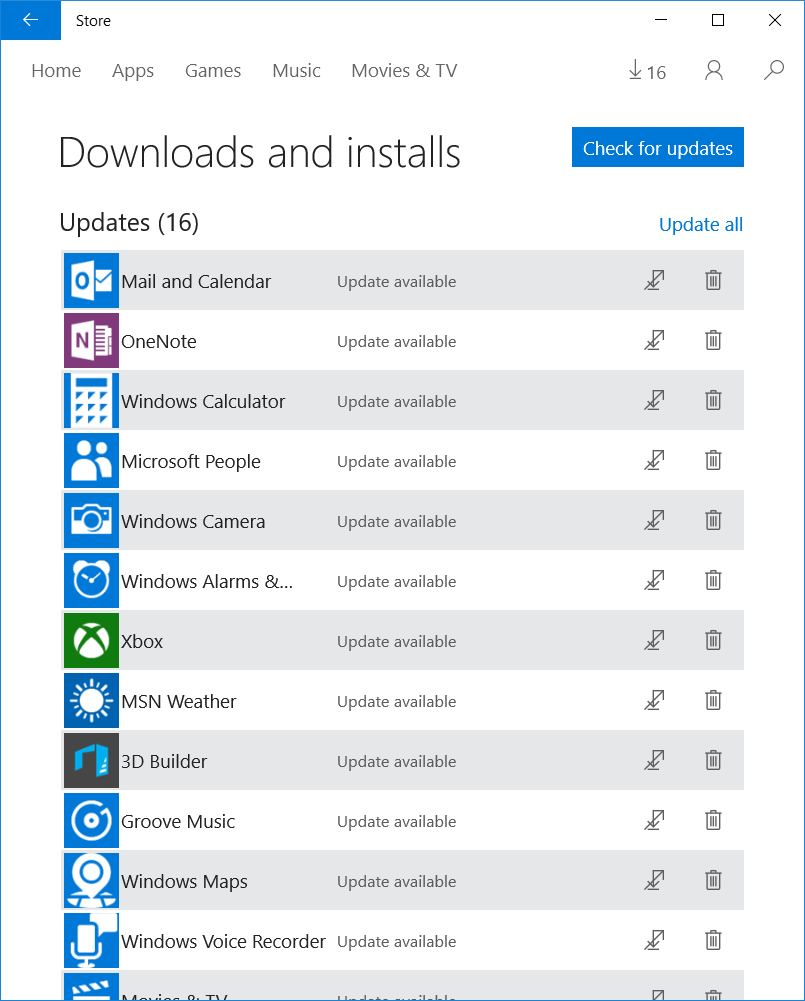Click the trash icon for OneNote
Viewport: 805px width, 1001px height.
coord(713,340)
